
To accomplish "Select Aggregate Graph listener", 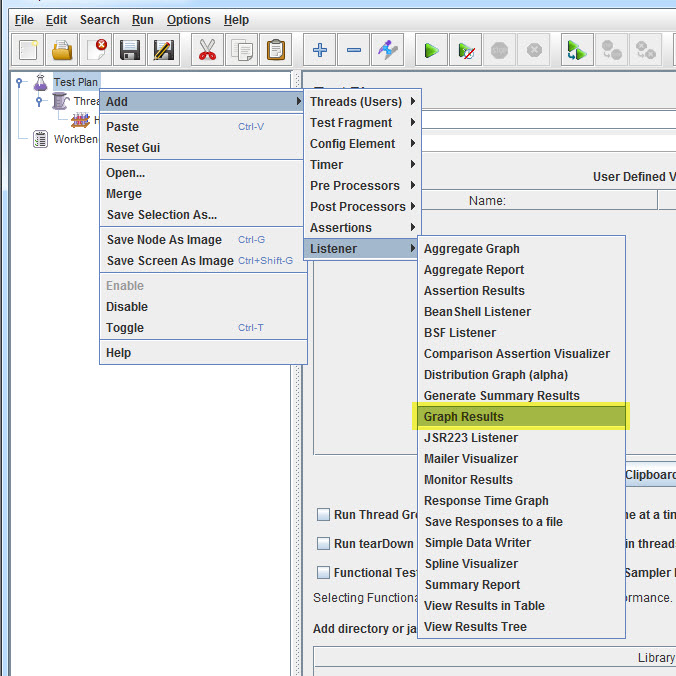I will click(521, 248).
